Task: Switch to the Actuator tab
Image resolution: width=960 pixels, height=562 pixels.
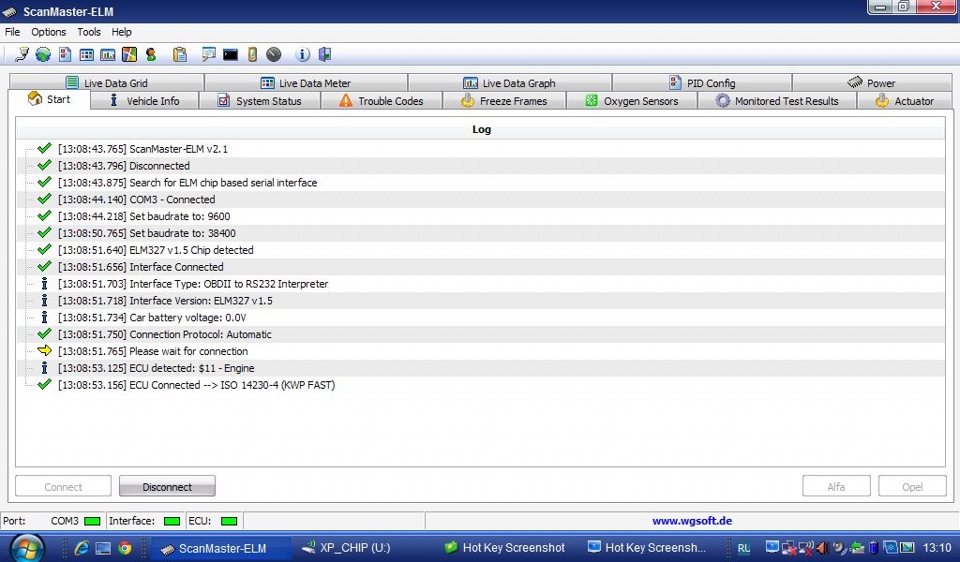Action: click(905, 101)
